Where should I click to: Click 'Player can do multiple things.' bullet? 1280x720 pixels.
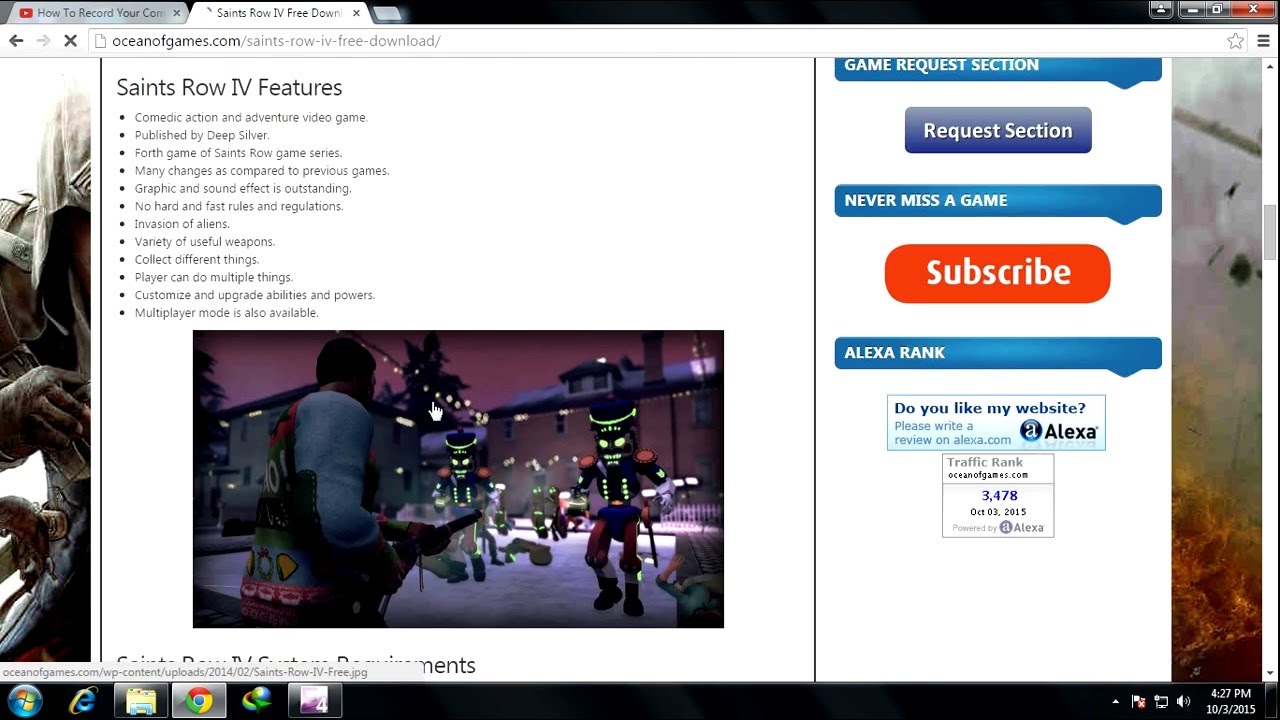pyautogui.click(x=214, y=277)
